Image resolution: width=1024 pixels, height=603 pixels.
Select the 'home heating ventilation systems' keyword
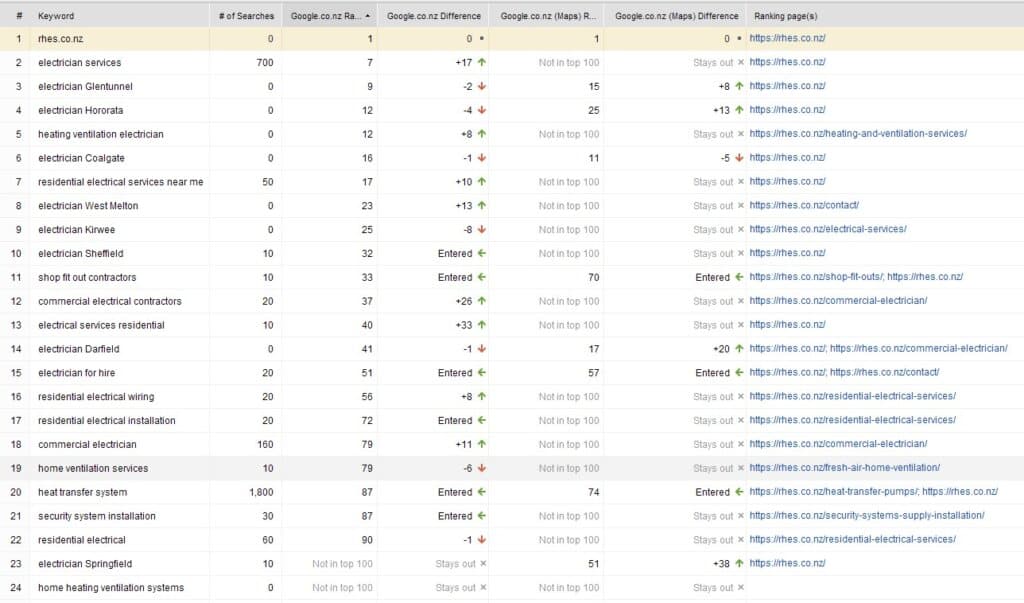coord(111,588)
